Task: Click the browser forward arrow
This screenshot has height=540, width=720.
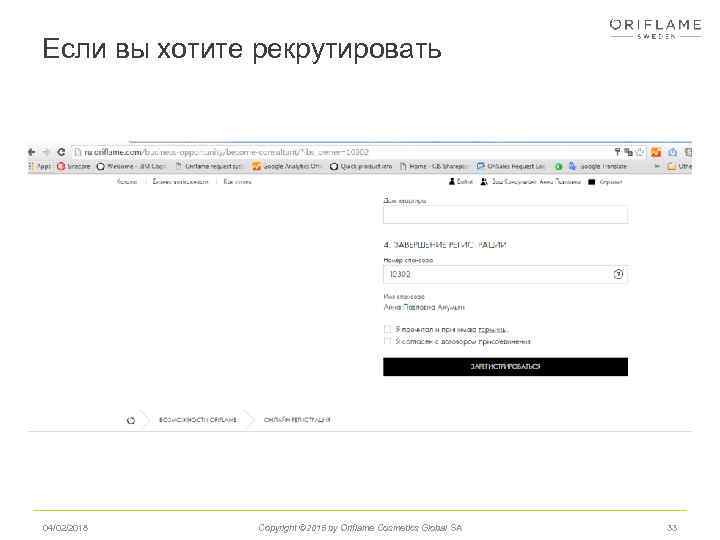Action: (x=46, y=152)
